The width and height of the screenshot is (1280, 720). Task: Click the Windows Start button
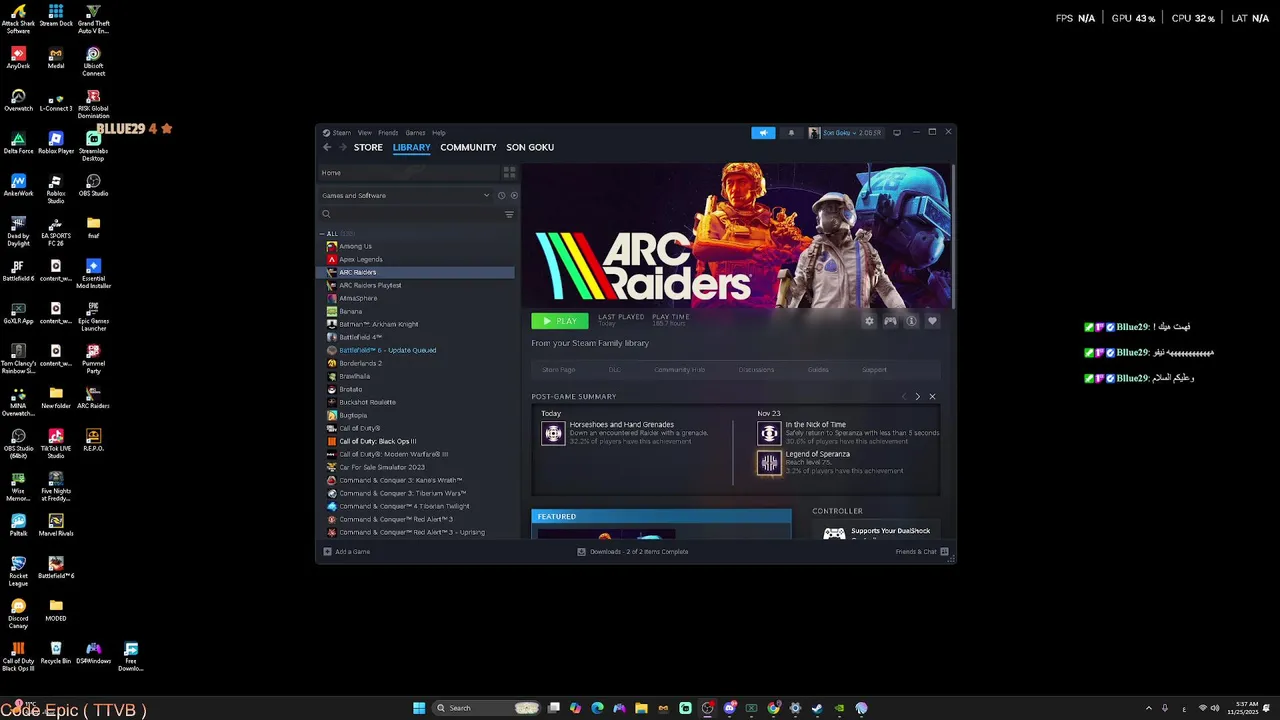[x=419, y=708]
